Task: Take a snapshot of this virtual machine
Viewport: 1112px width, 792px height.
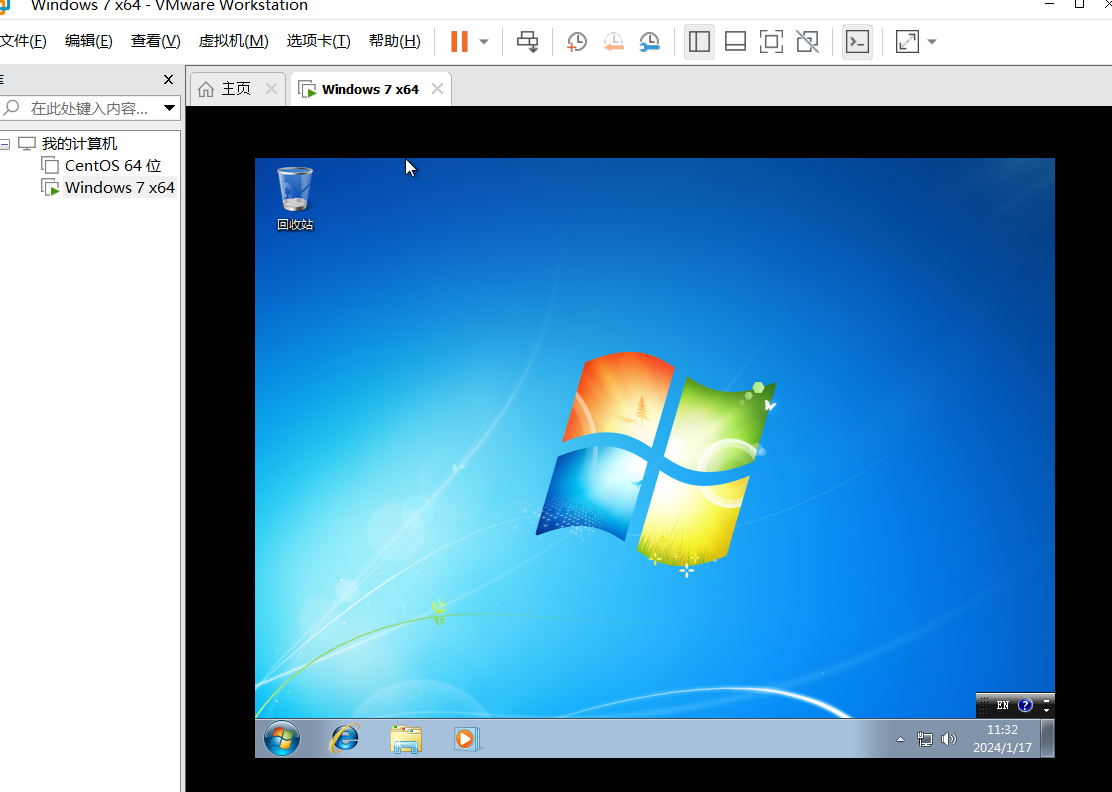Action: [577, 42]
